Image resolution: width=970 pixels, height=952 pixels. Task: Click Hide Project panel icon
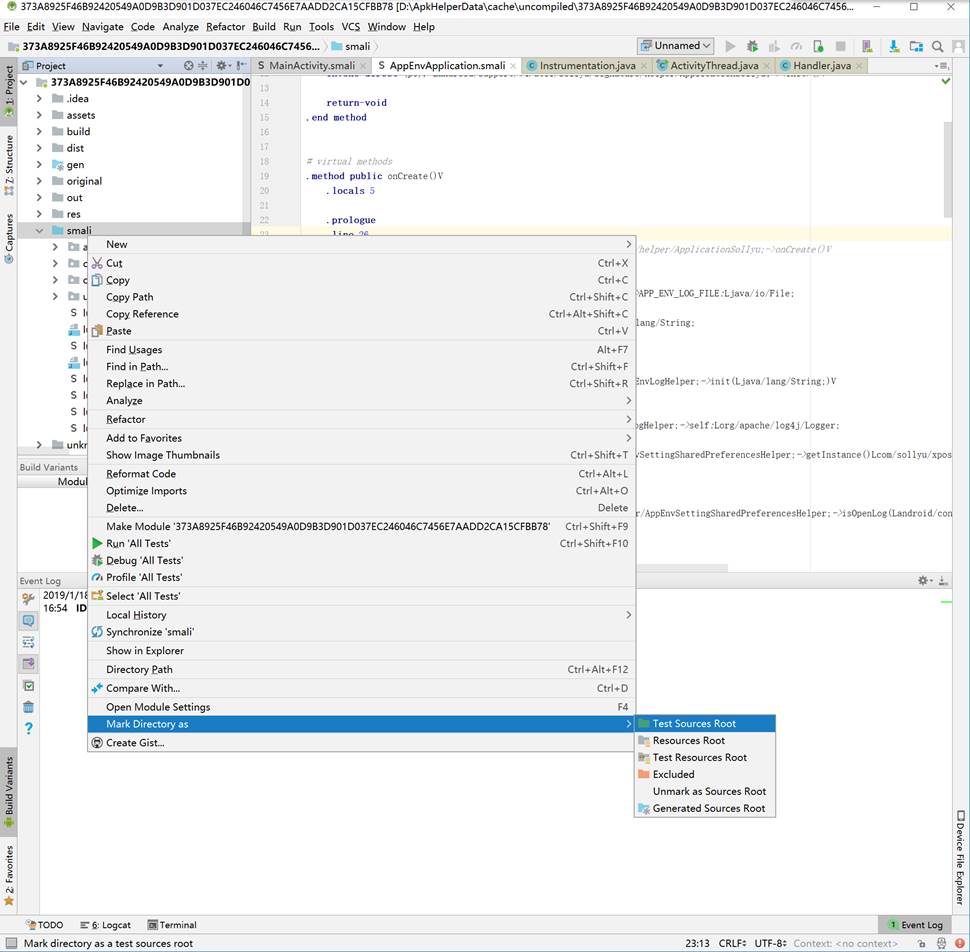(x=241, y=66)
